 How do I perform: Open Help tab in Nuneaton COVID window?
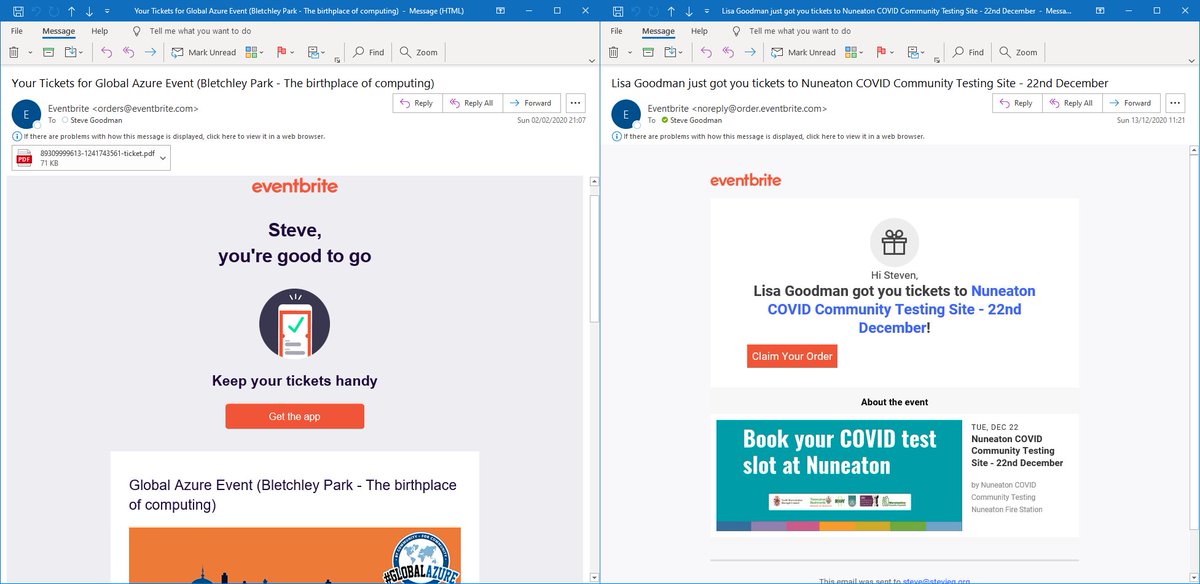(699, 31)
